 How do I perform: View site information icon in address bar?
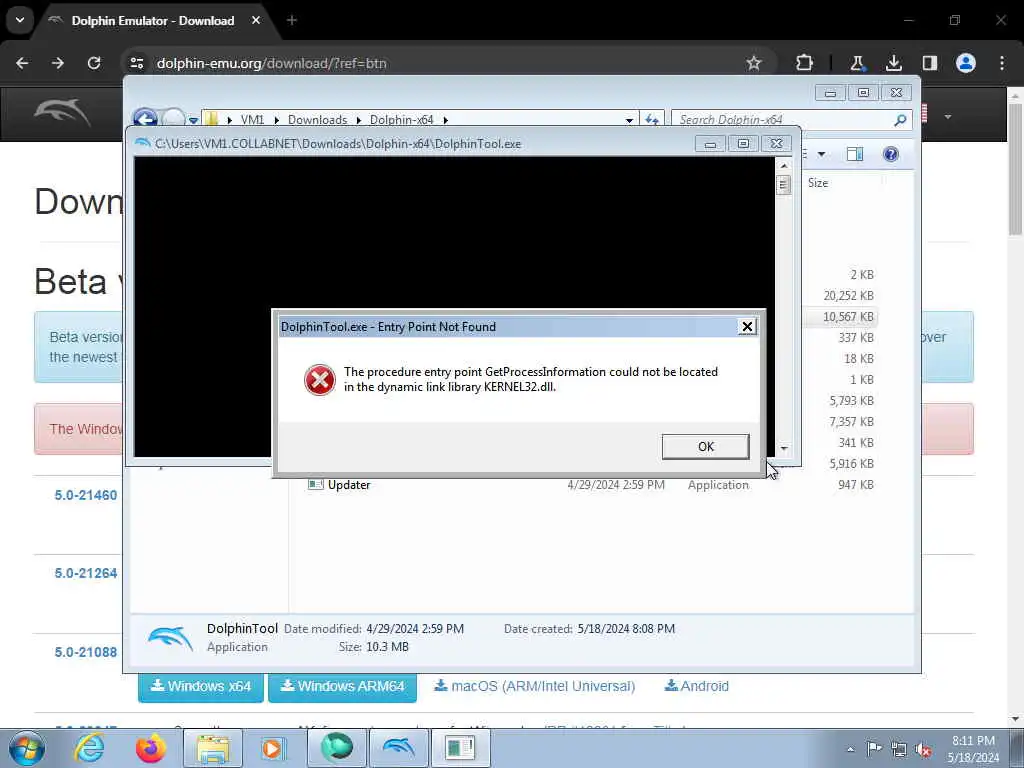point(136,63)
